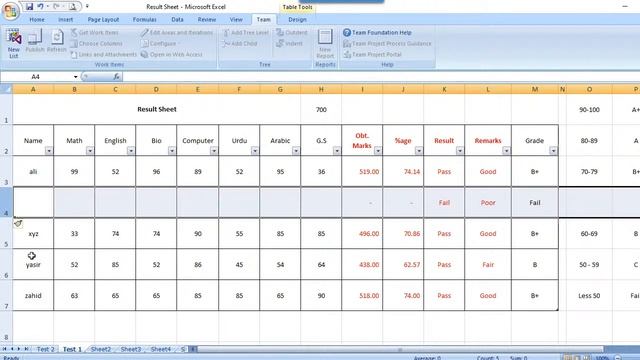Open the Bio column filter dropdown
640x360 pixels.
[172, 151]
